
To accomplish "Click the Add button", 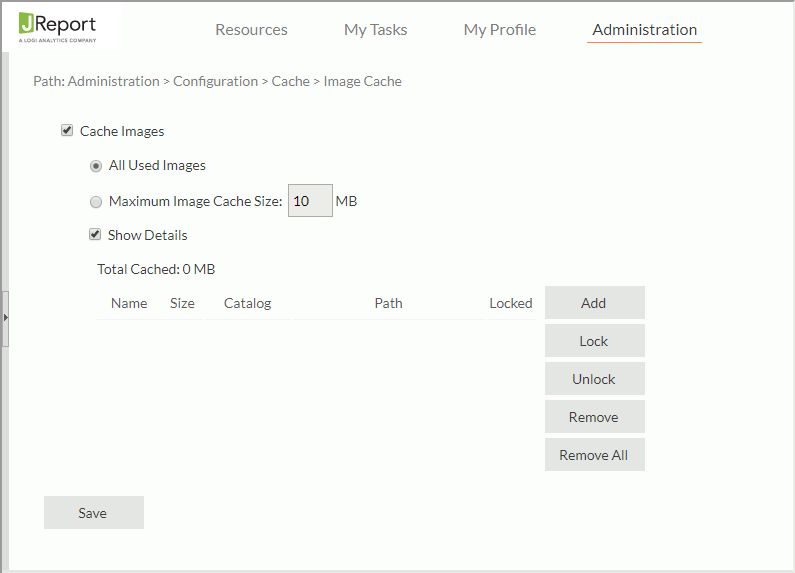I will [595, 303].
